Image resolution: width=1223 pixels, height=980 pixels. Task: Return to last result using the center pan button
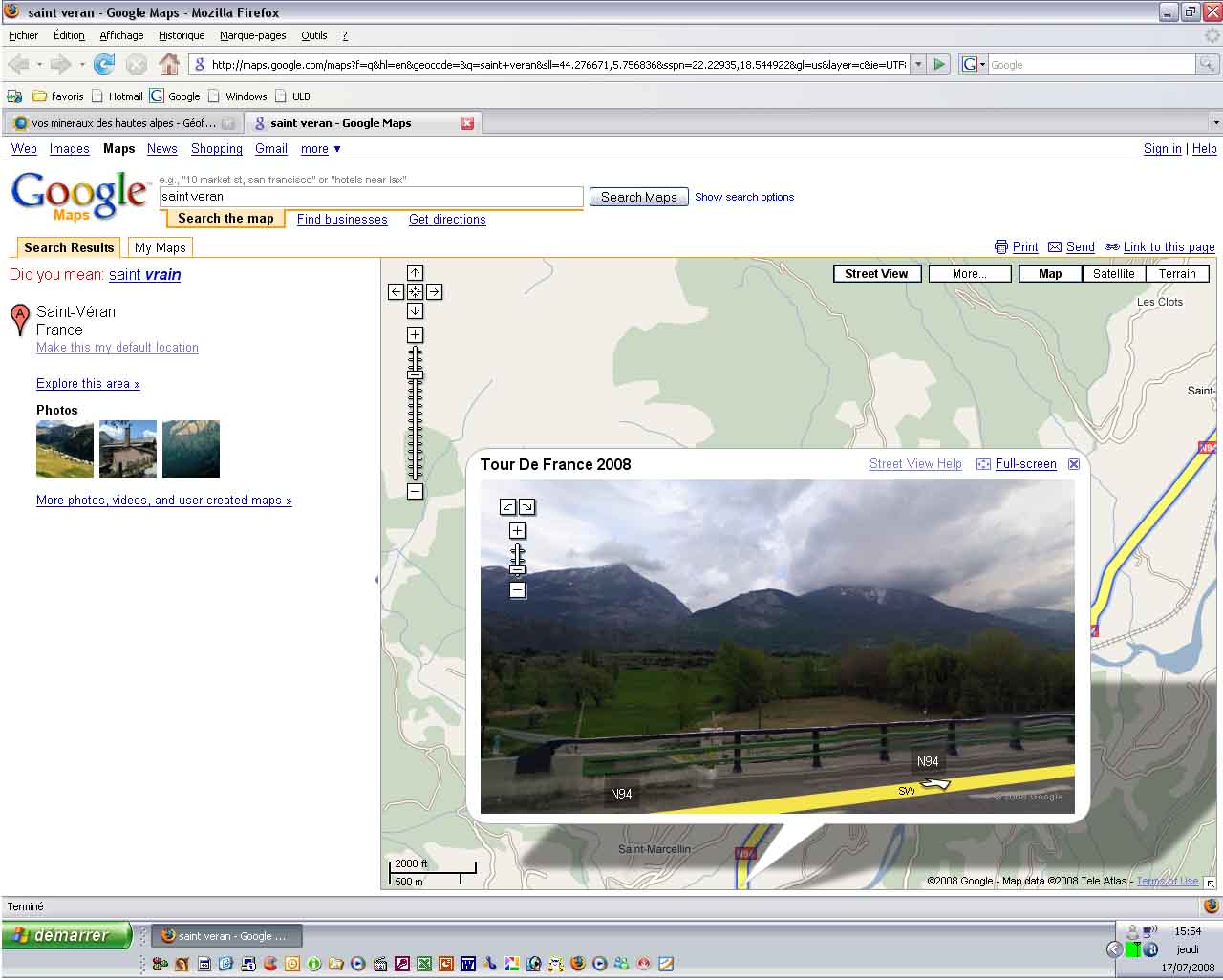[x=415, y=292]
